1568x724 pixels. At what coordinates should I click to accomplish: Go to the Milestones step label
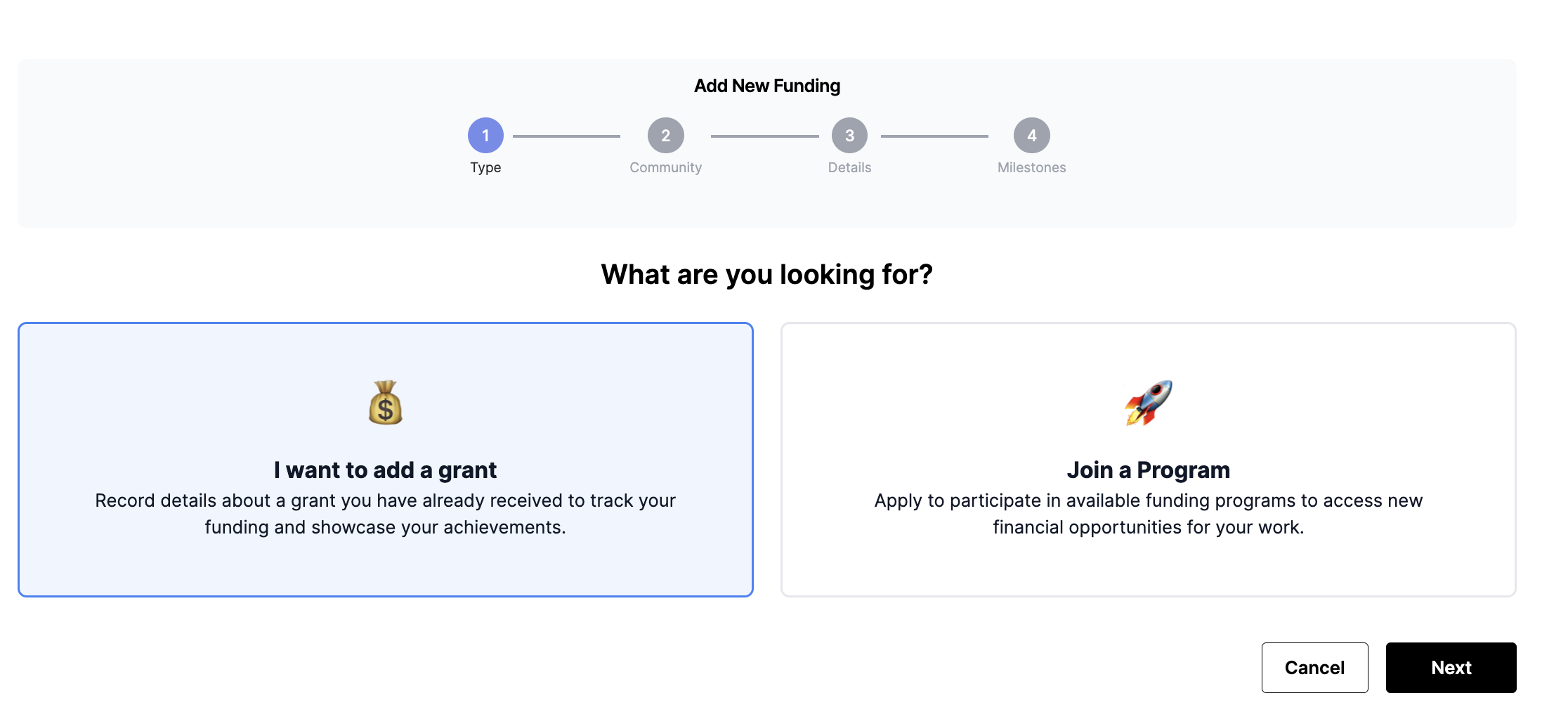click(1031, 167)
